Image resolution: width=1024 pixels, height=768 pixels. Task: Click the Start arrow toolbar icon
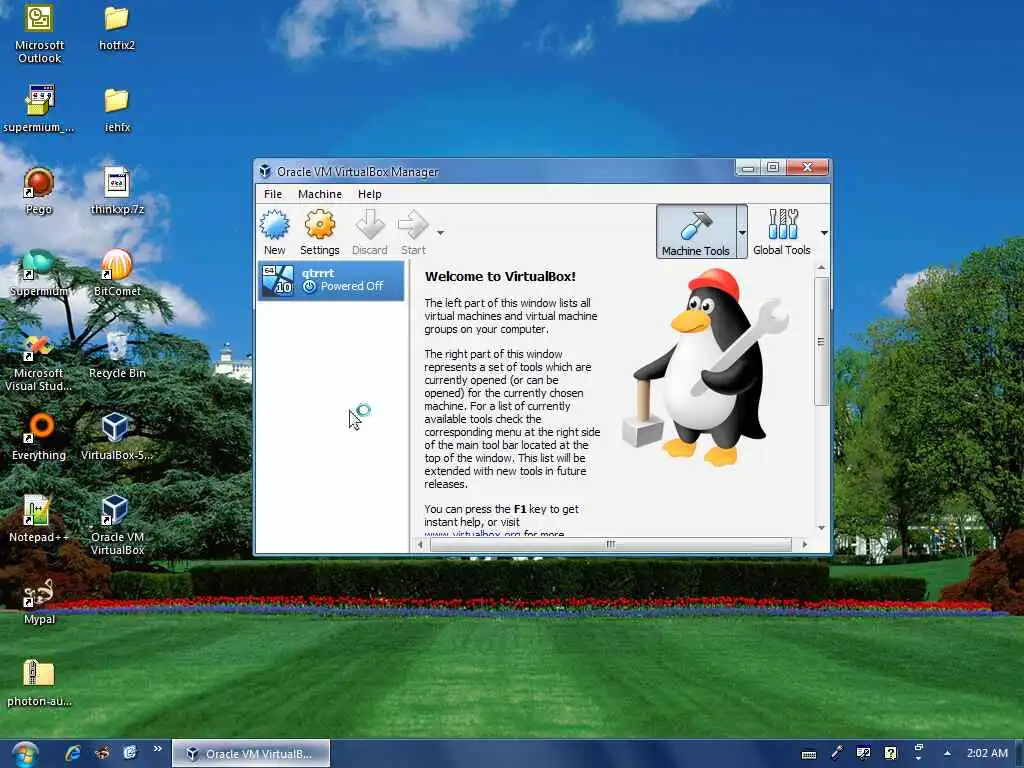413,232
